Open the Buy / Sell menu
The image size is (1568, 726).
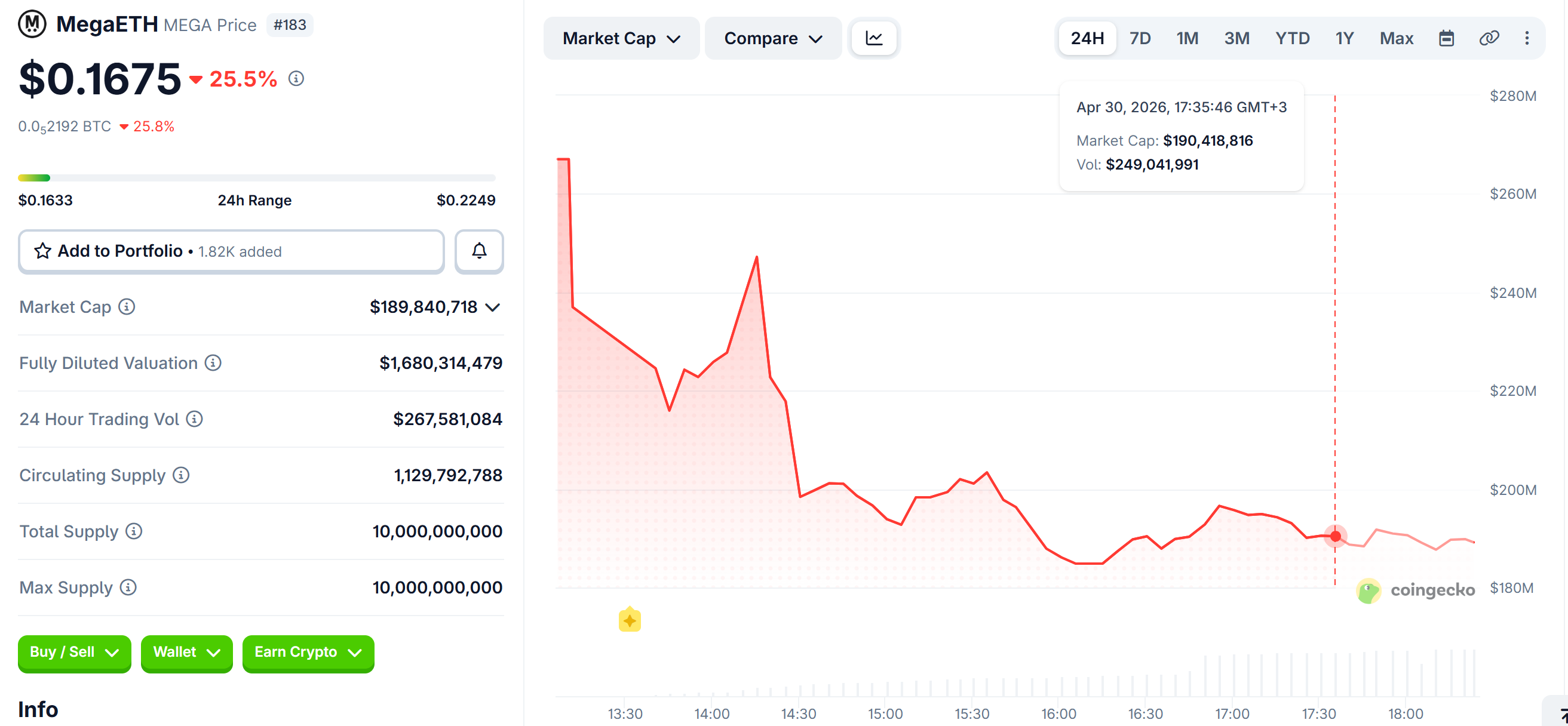click(x=73, y=653)
